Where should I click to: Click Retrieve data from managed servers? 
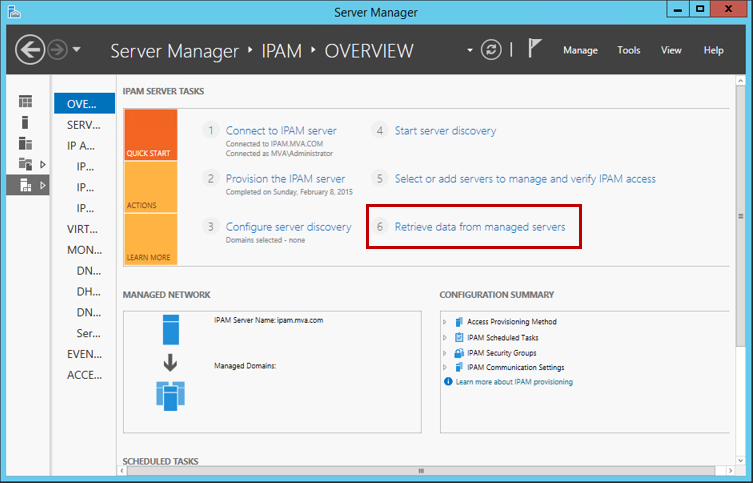480,227
